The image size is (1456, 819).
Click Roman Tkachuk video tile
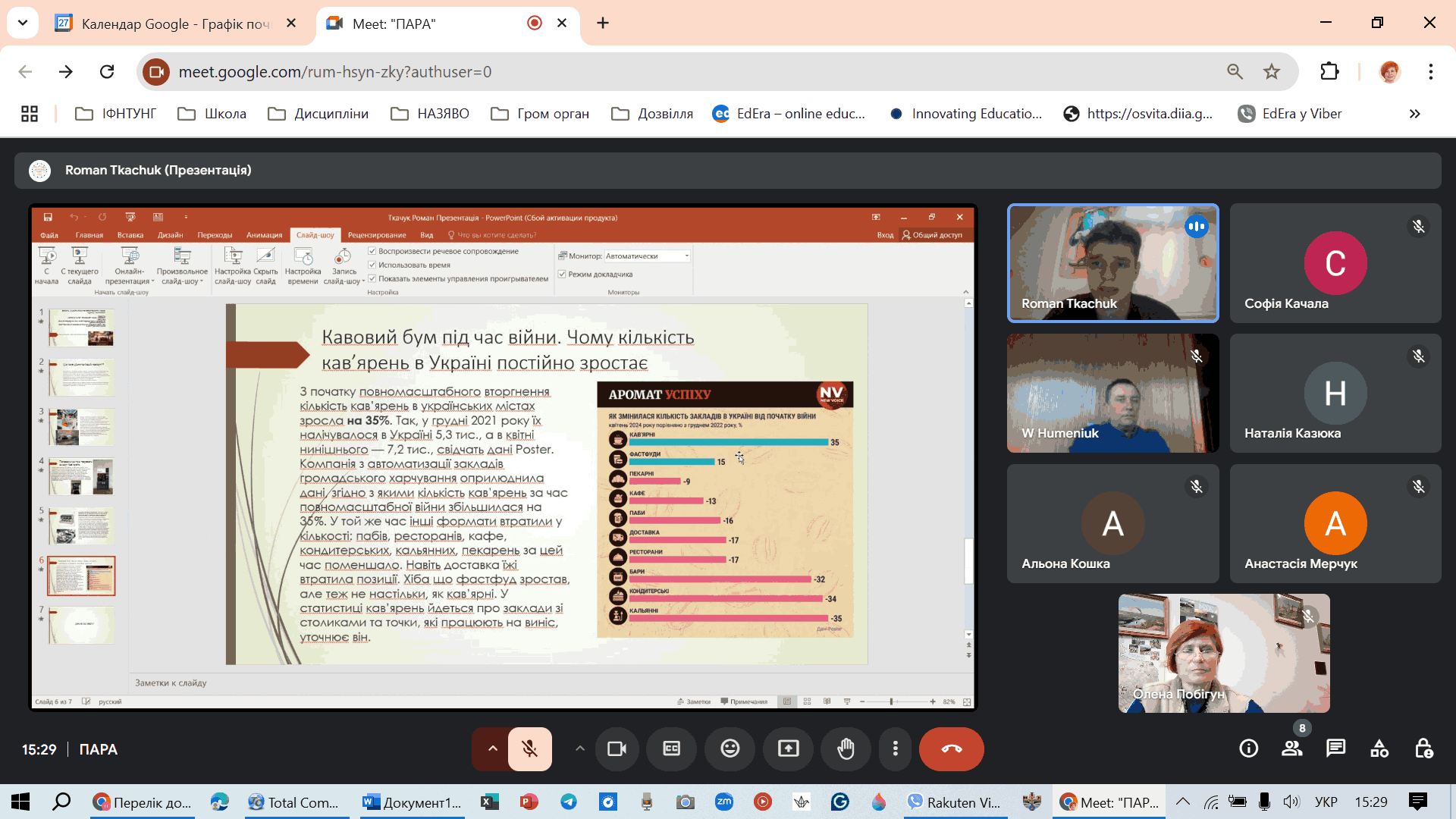pos(1112,263)
